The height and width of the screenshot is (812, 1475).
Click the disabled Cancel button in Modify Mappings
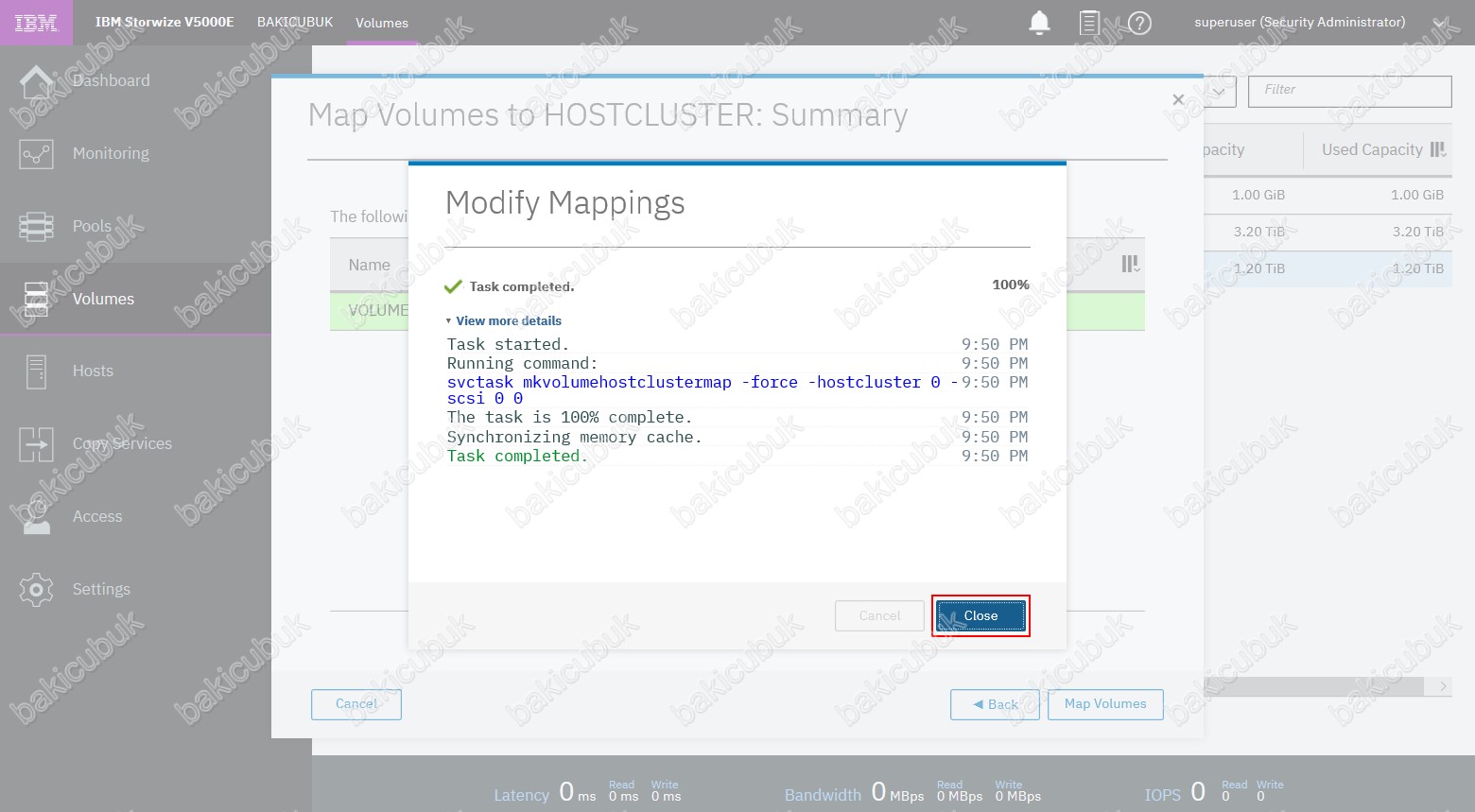[879, 615]
